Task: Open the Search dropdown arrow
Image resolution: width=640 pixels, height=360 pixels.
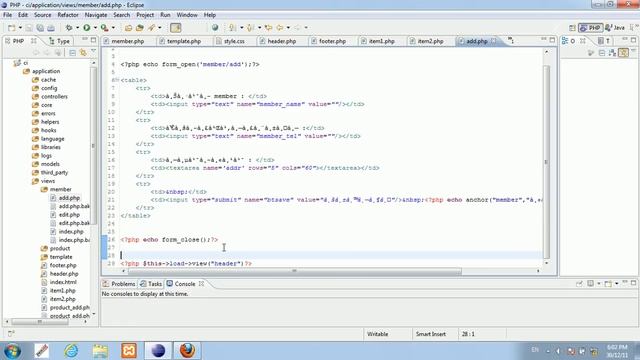Action: (x=160, y=28)
